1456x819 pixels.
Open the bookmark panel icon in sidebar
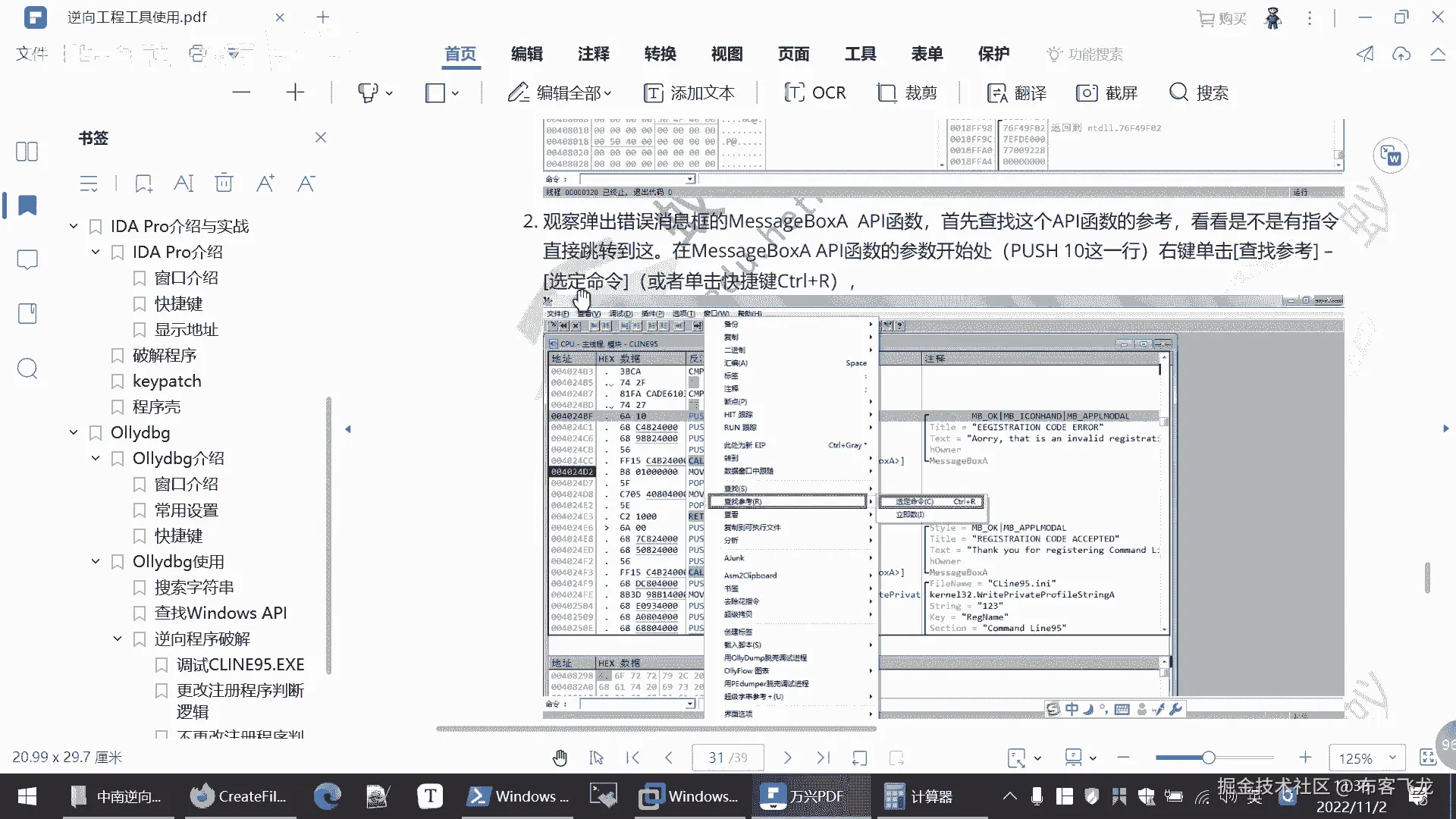click(27, 206)
